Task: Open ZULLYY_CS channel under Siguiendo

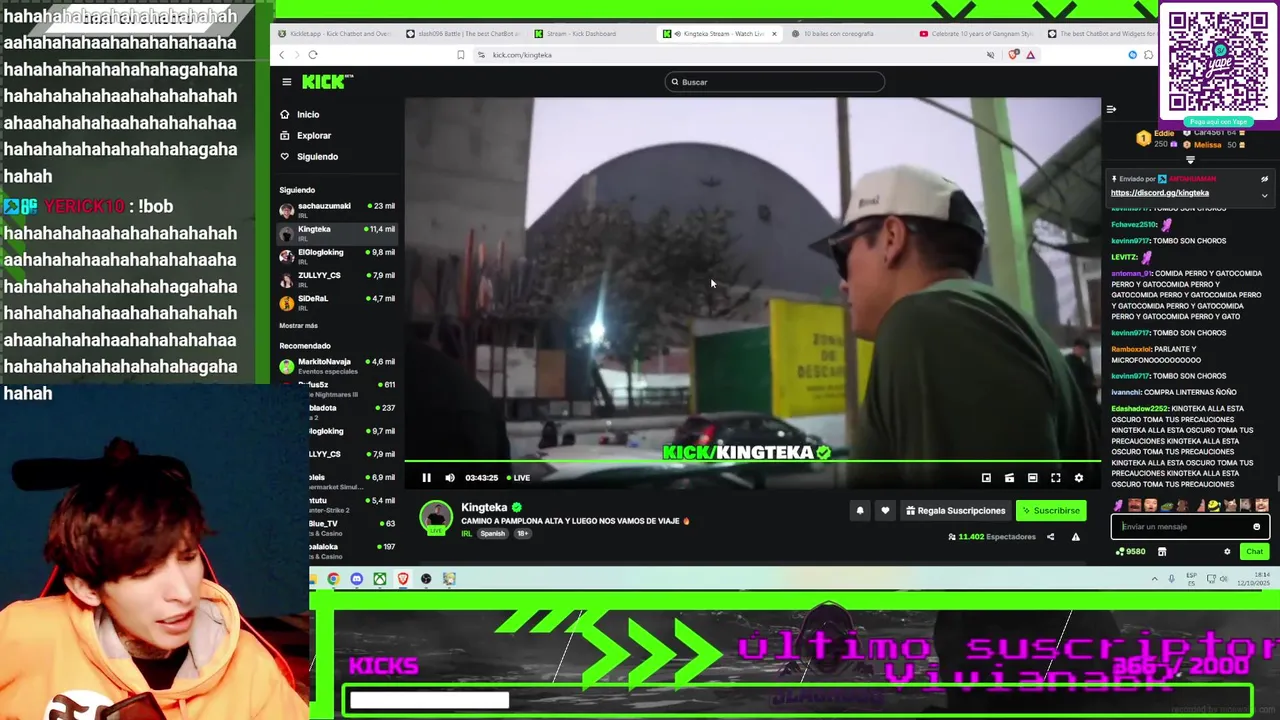Action: coord(337,279)
